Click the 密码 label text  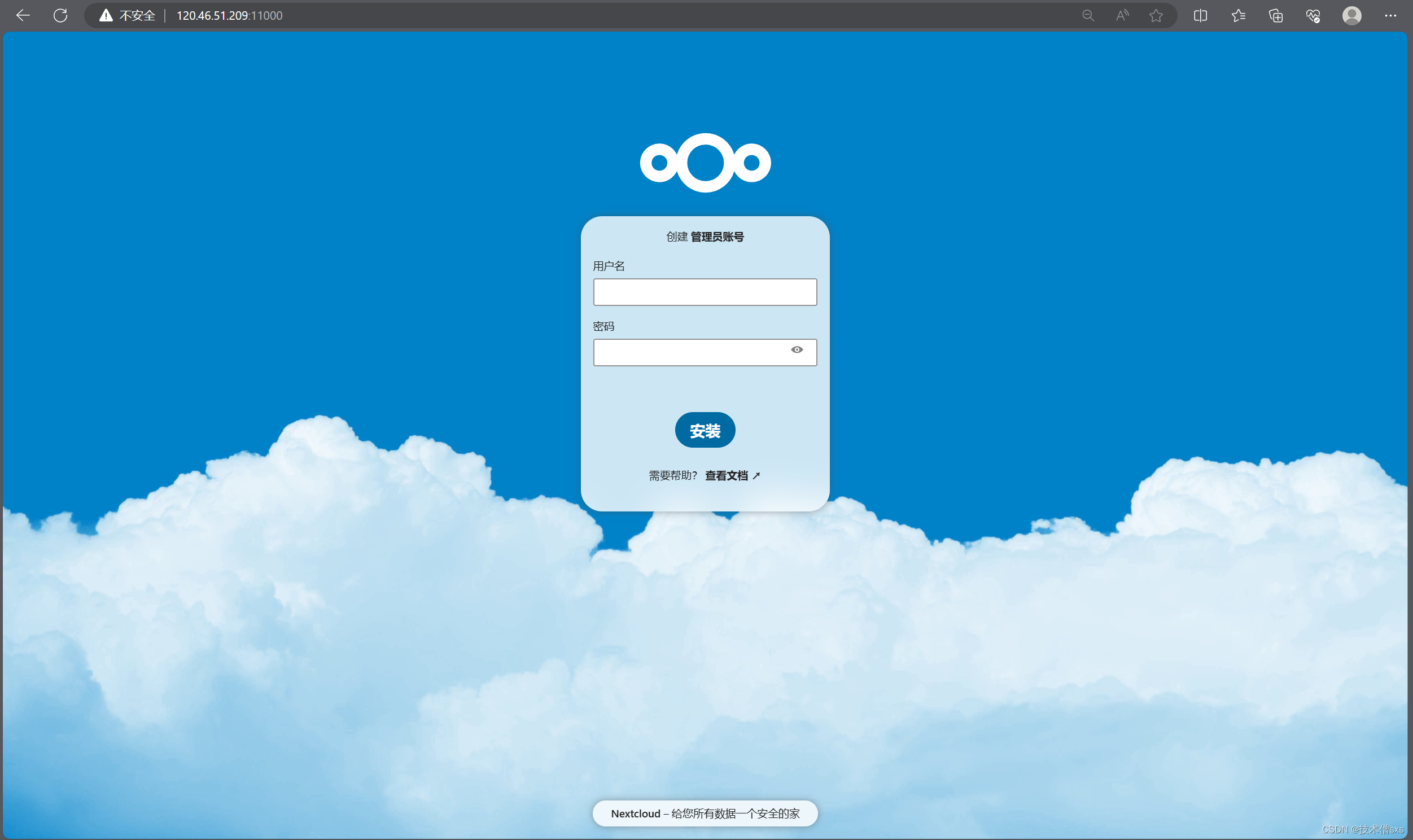pyautogui.click(x=603, y=326)
